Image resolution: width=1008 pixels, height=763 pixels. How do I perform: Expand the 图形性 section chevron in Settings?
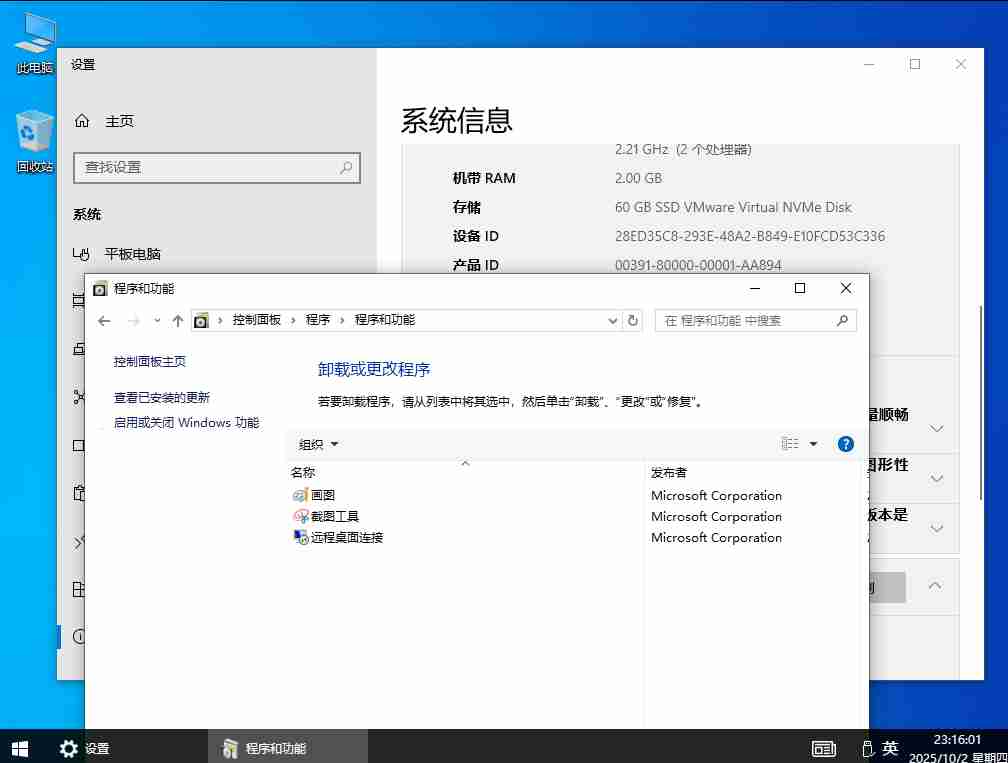937,478
